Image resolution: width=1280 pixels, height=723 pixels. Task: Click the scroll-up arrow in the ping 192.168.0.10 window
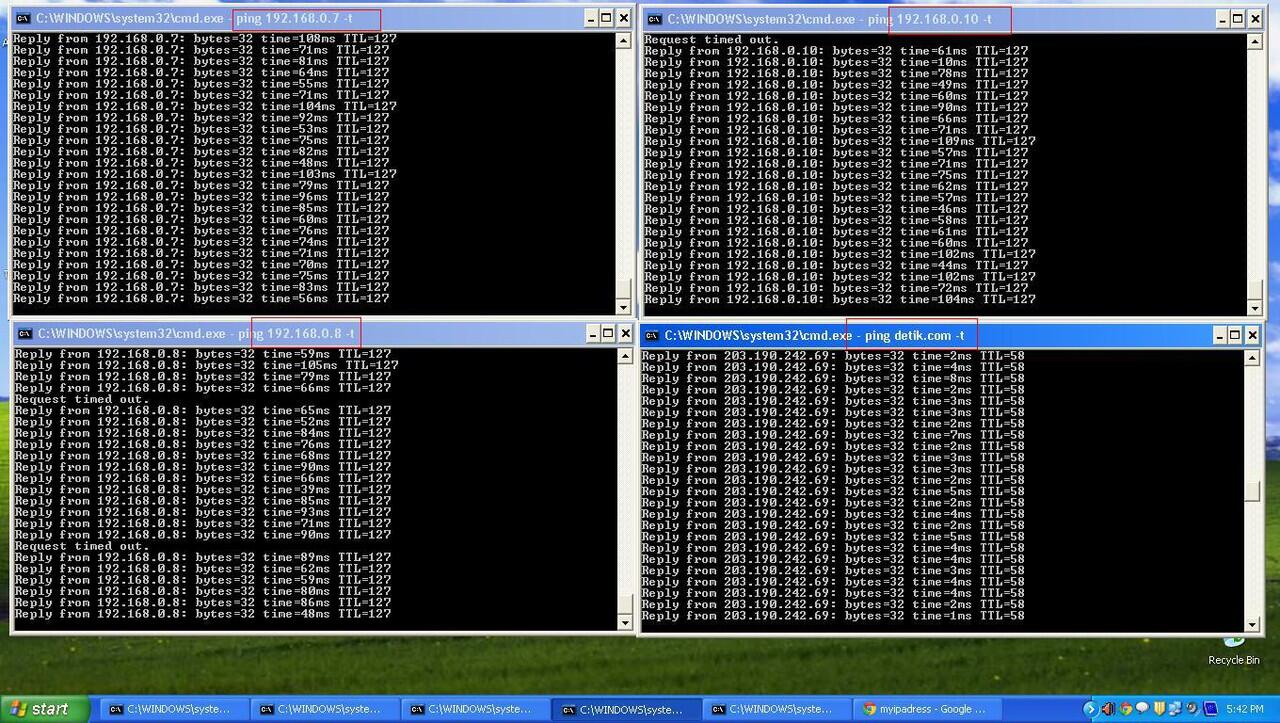click(x=1255, y=42)
